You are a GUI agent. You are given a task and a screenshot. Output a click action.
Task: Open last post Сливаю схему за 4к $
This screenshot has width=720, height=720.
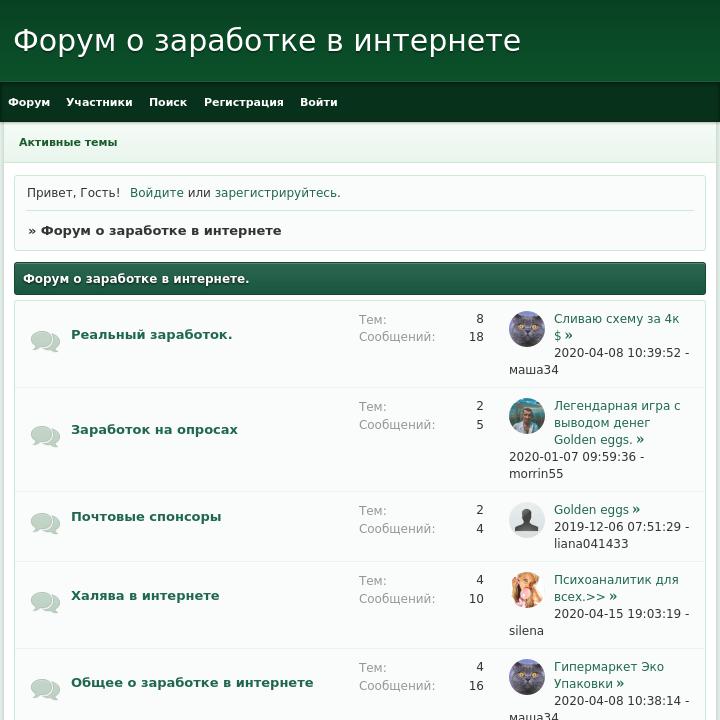click(x=616, y=327)
